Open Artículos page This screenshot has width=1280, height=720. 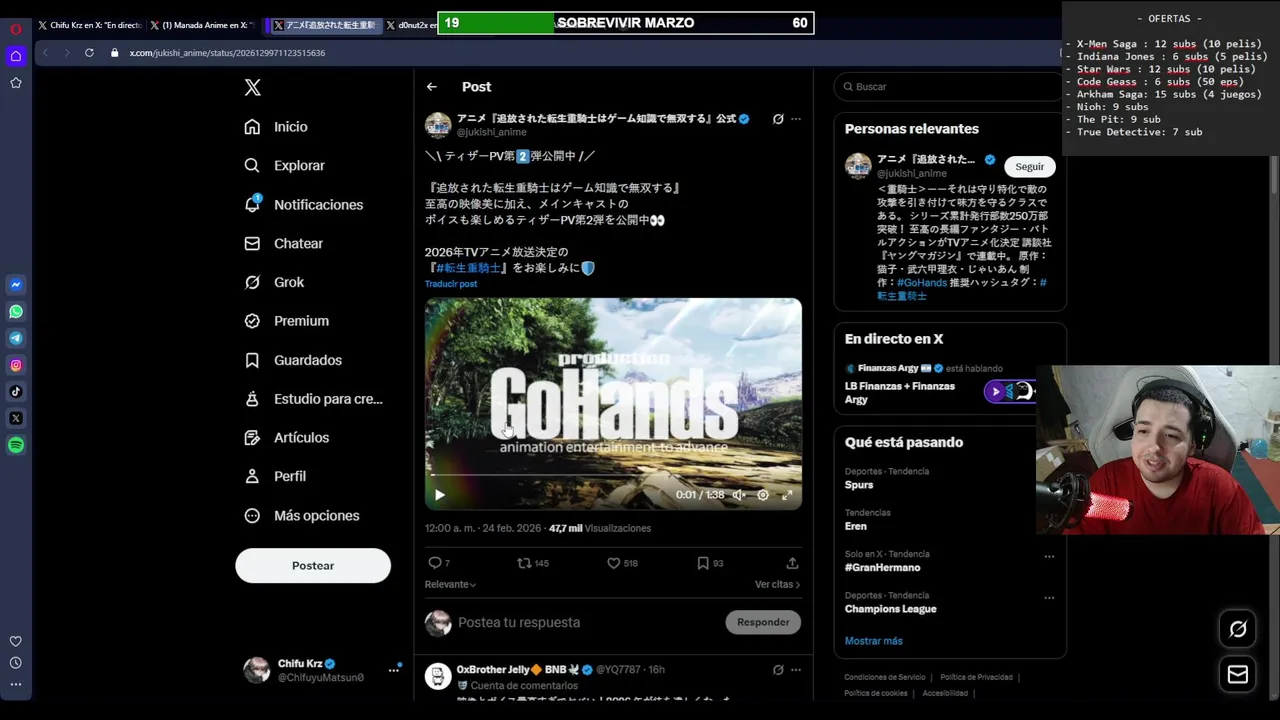pos(287,438)
